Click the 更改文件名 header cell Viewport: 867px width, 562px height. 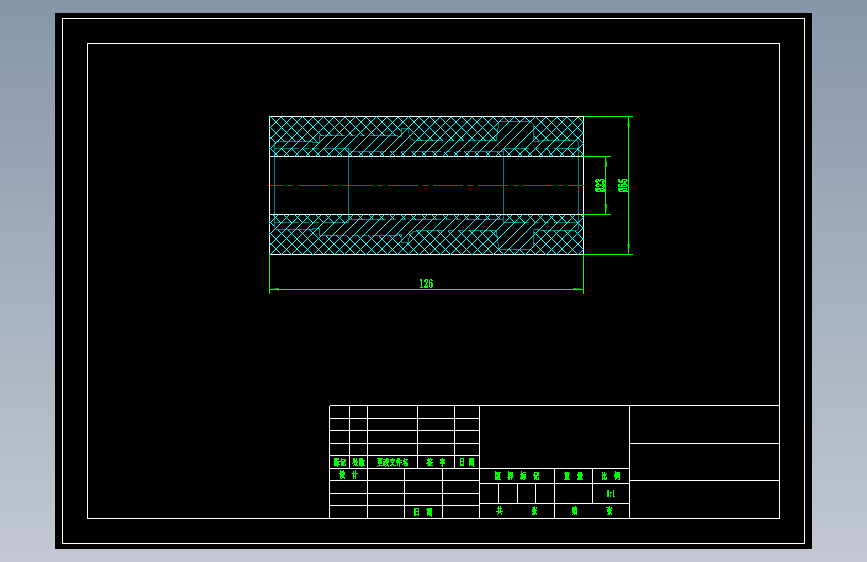(x=393, y=462)
